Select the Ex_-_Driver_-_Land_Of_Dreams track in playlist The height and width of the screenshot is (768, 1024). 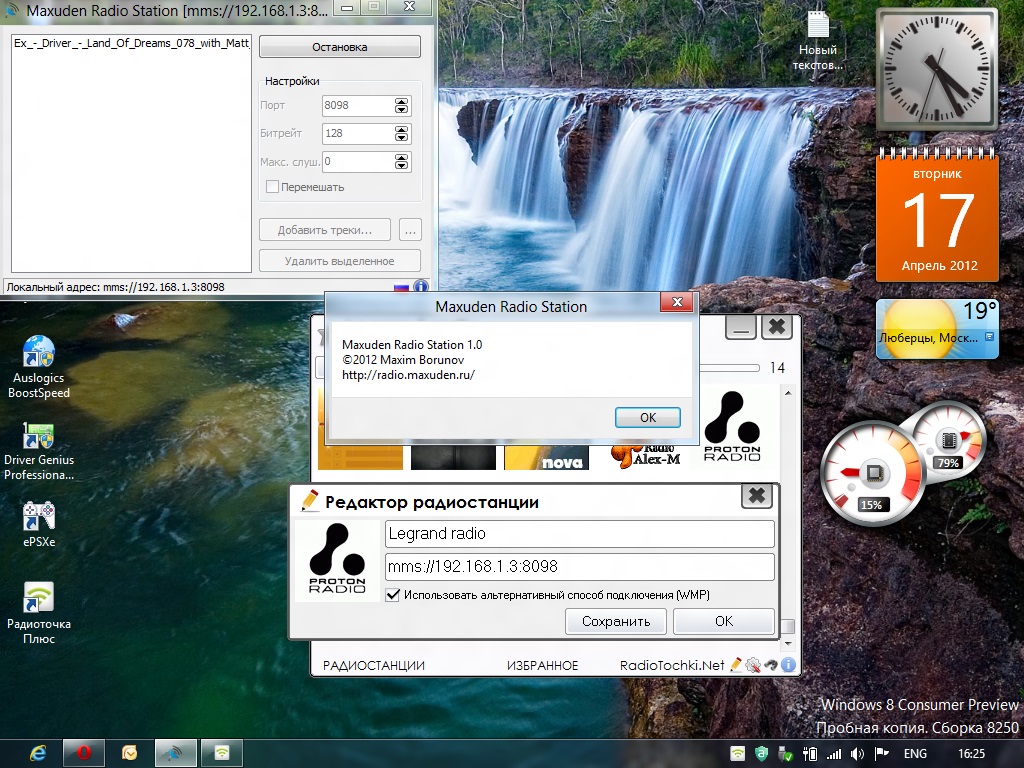131,43
